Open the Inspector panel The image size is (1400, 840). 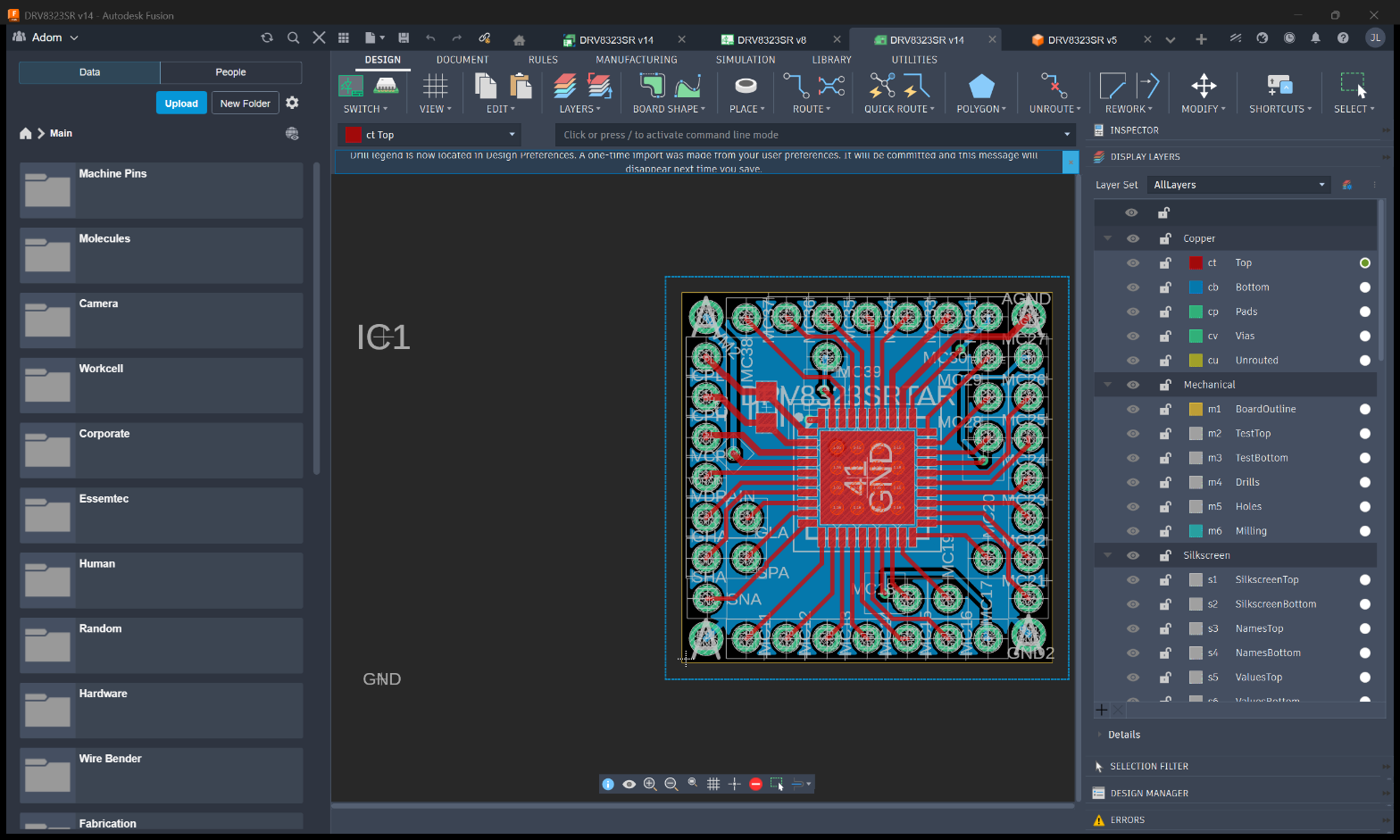point(1134,130)
